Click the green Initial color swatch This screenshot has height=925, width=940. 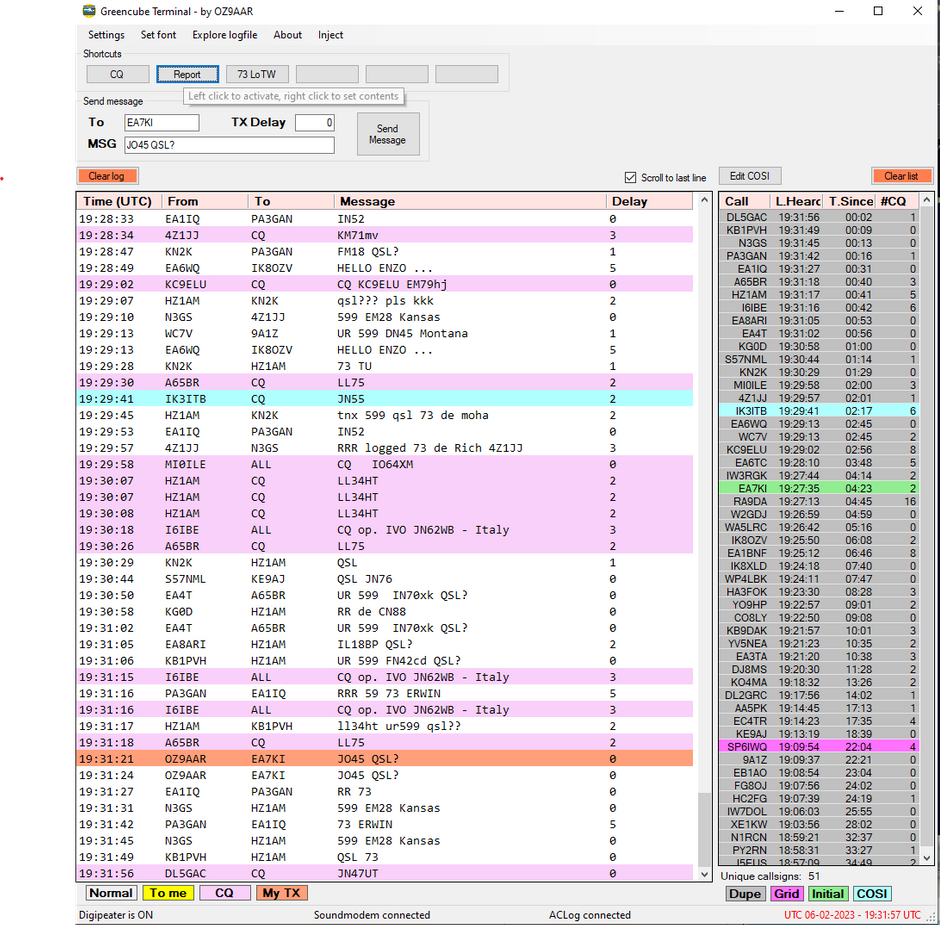tap(828, 894)
